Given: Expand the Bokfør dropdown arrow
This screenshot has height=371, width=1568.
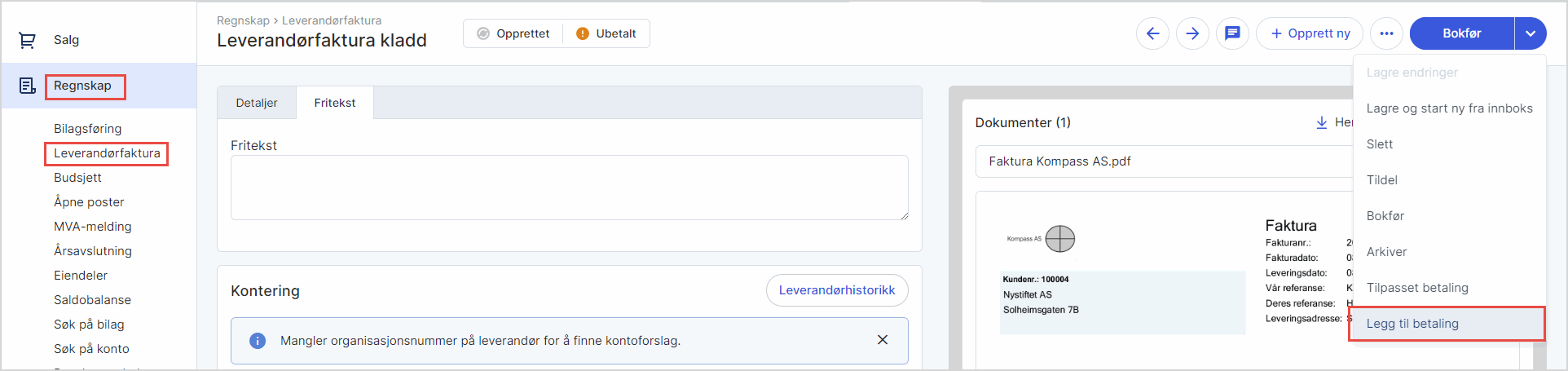Looking at the screenshot, I should coord(1530,33).
